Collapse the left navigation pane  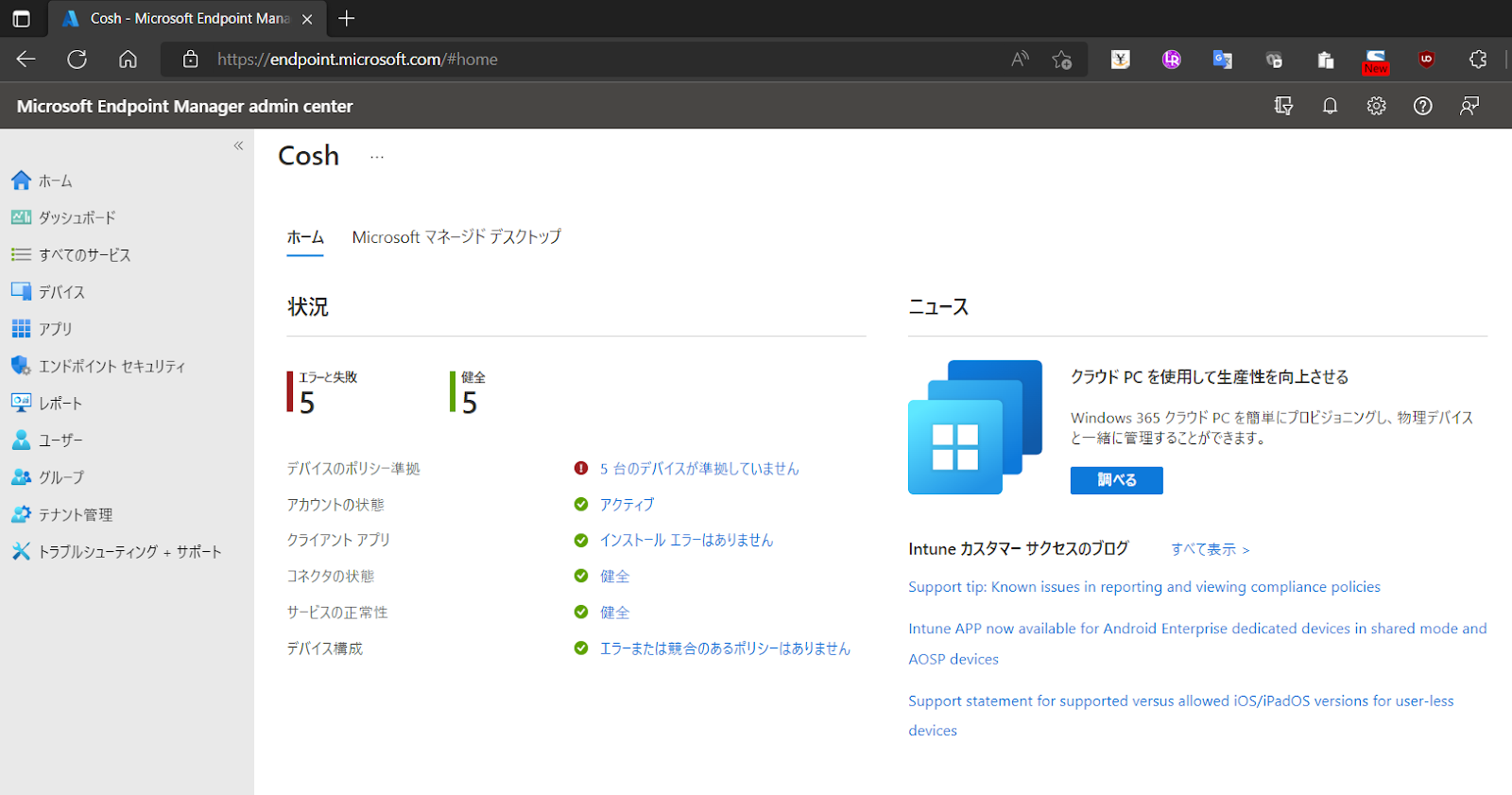[238, 146]
